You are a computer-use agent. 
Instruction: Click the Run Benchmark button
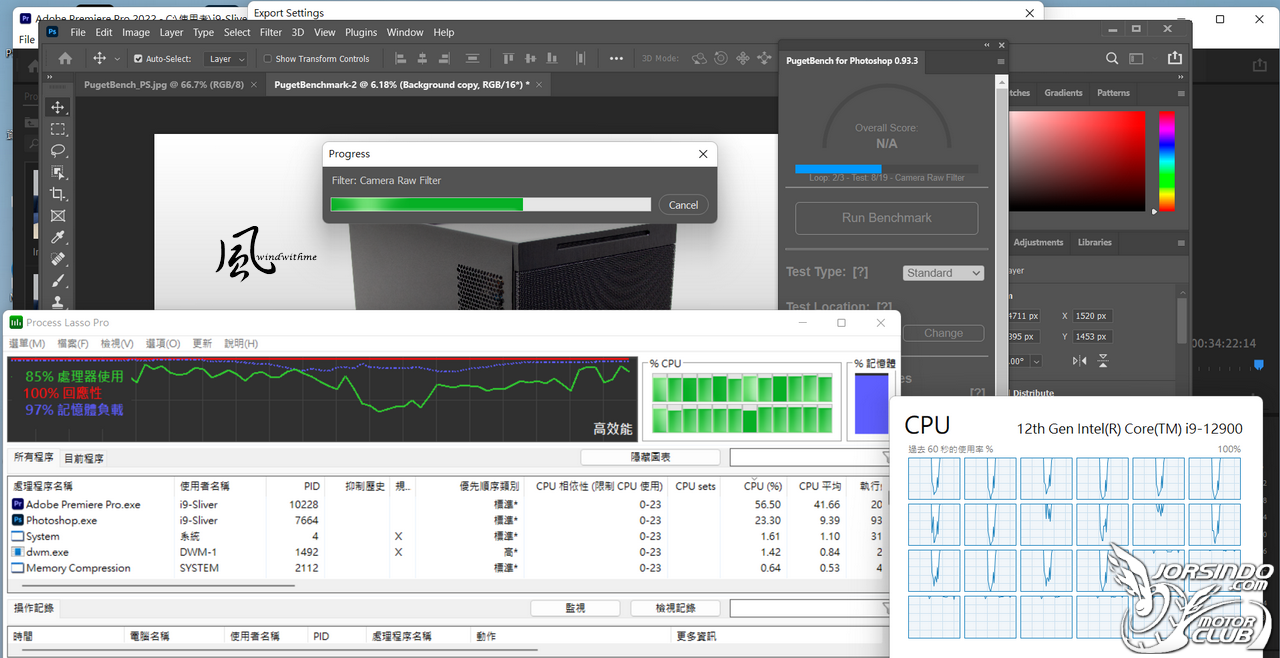tap(886, 218)
